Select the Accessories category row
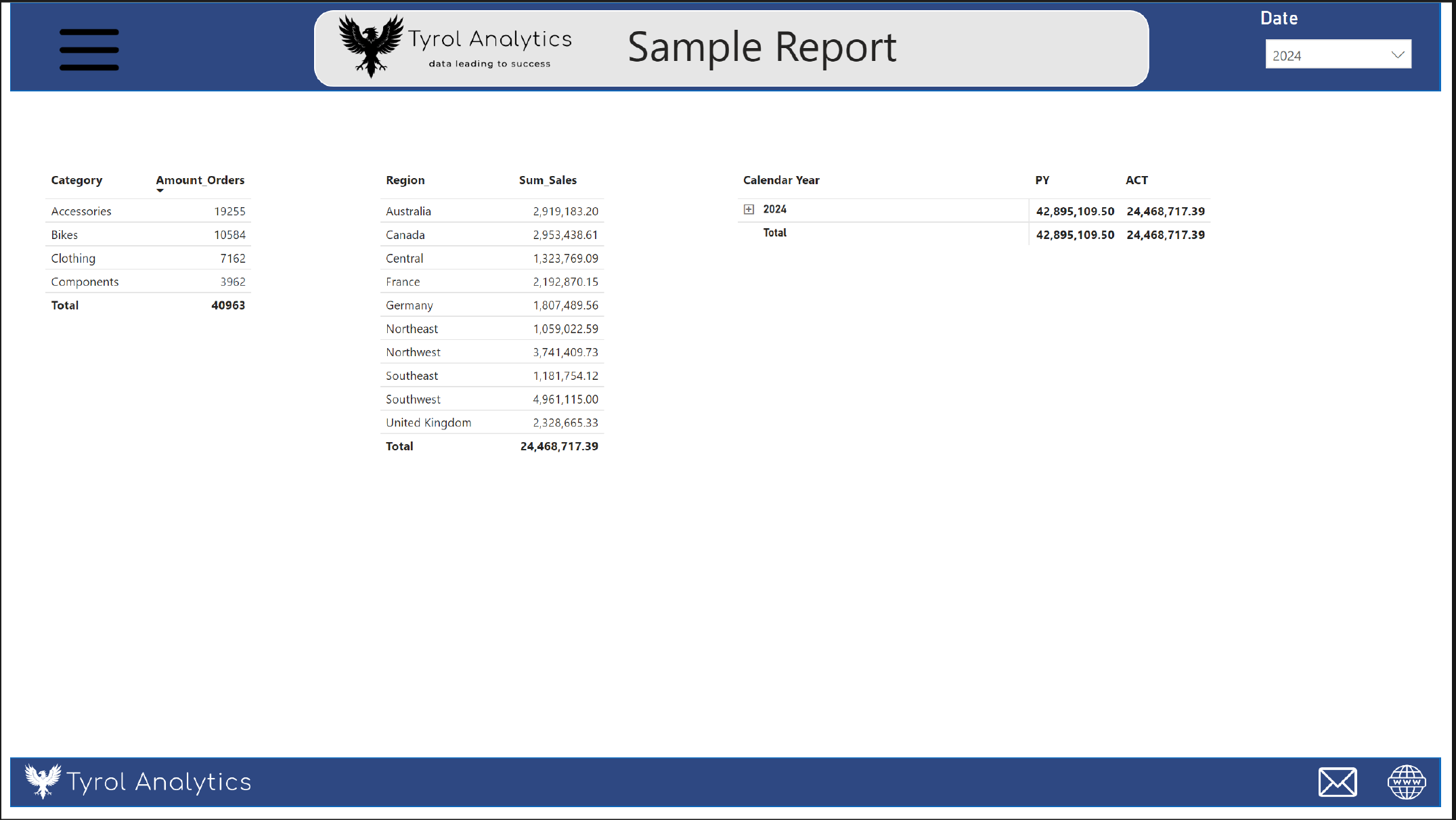The height and width of the screenshot is (820, 1456). pos(81,211)
